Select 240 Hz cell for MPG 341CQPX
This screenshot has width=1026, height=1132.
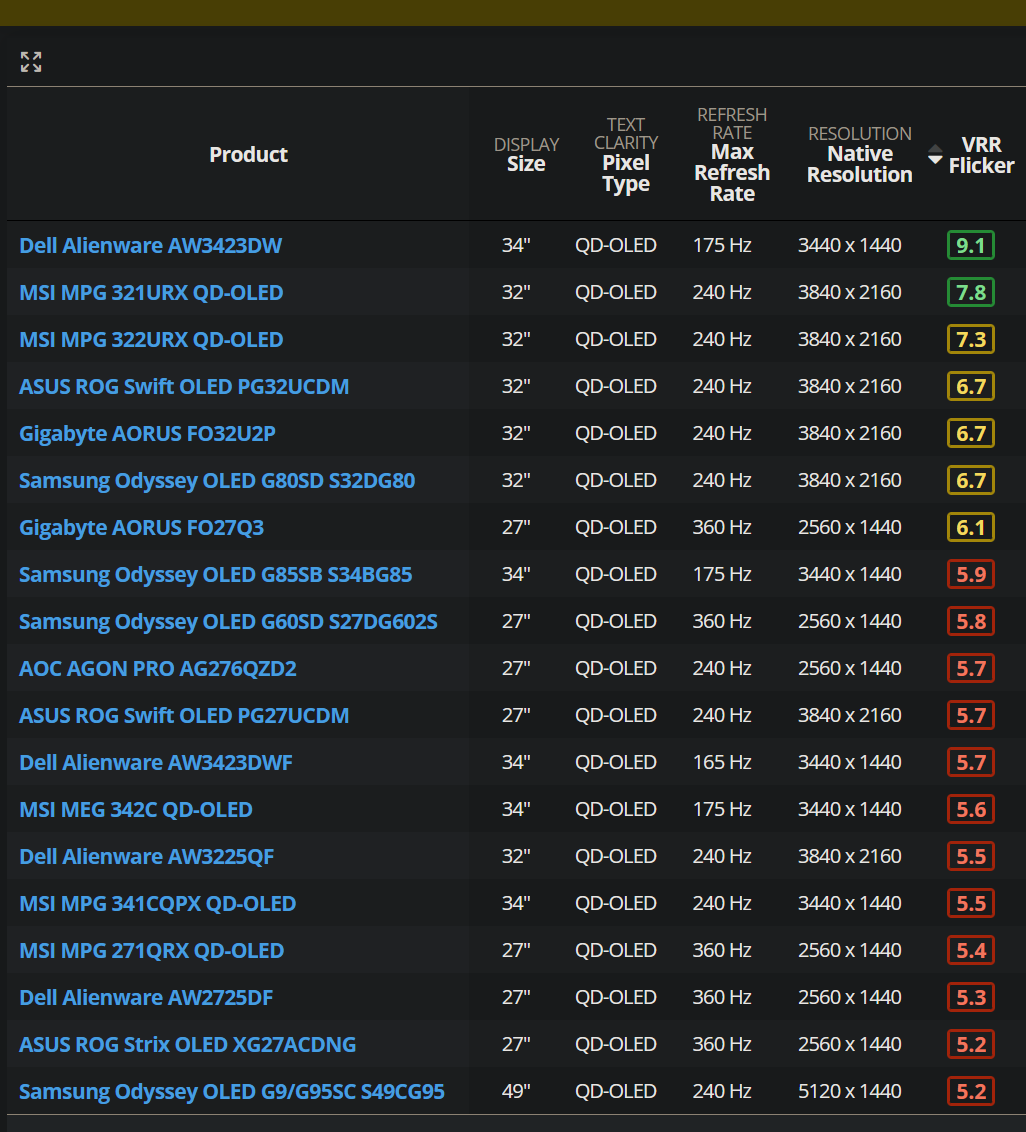[x=722, y=903]
